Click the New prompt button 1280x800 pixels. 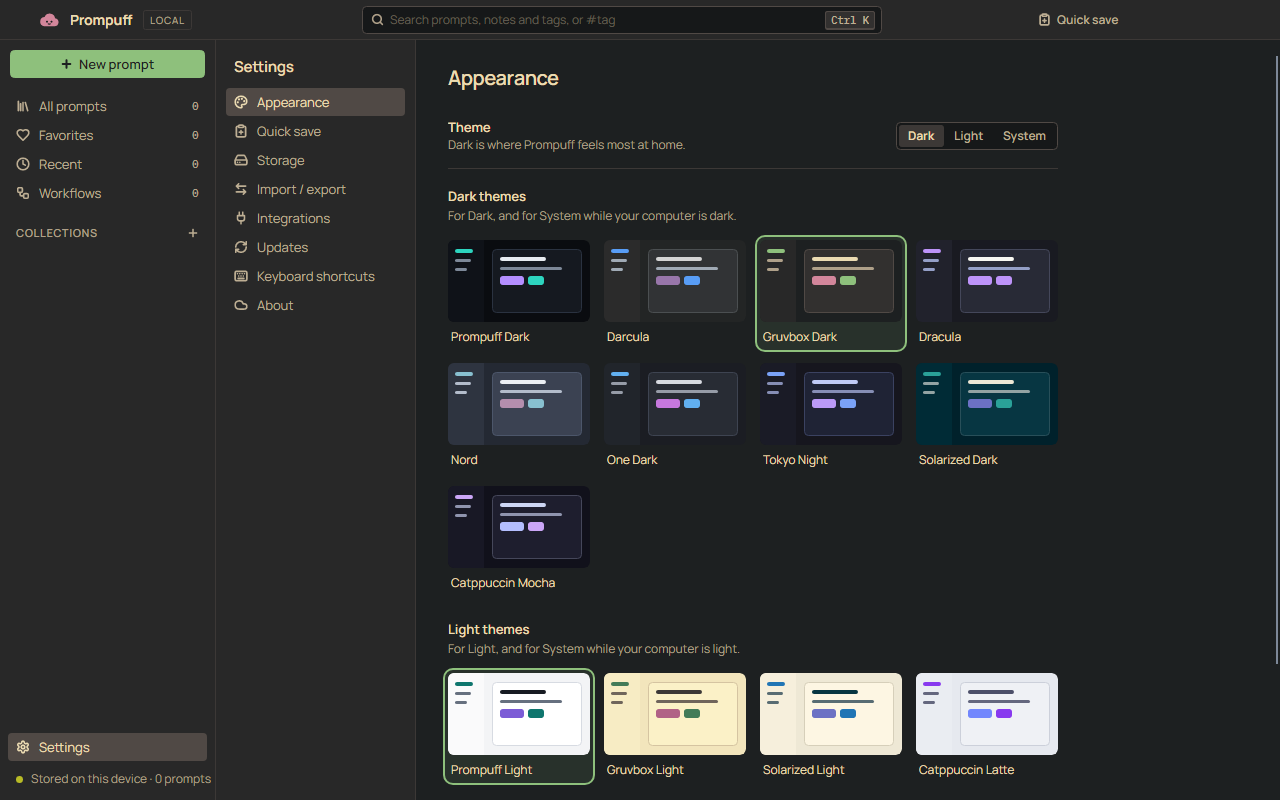point(107,64)
